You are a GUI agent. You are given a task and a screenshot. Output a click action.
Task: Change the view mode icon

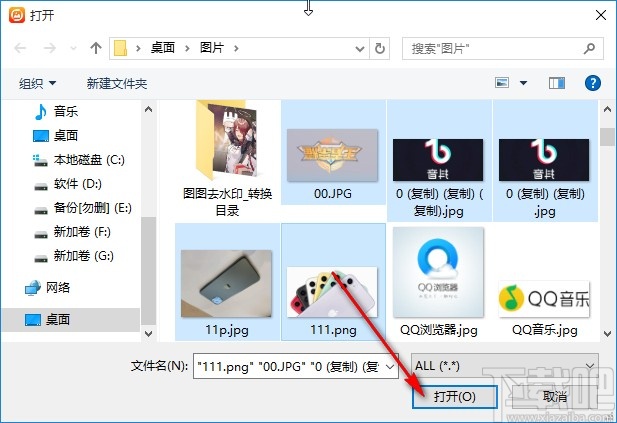(502, 83)
